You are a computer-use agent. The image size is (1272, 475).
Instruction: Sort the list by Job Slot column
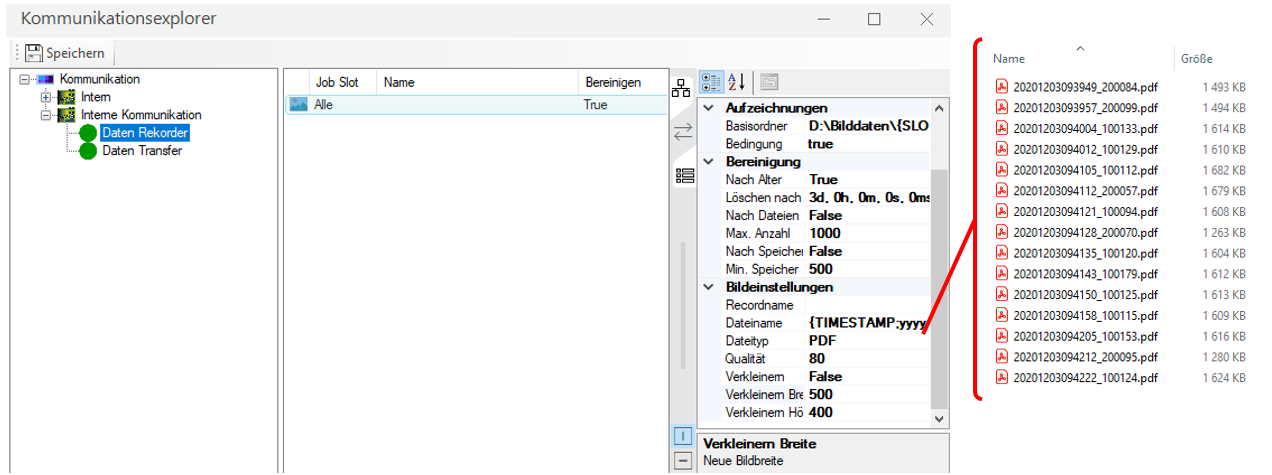(x=336, y=83)
